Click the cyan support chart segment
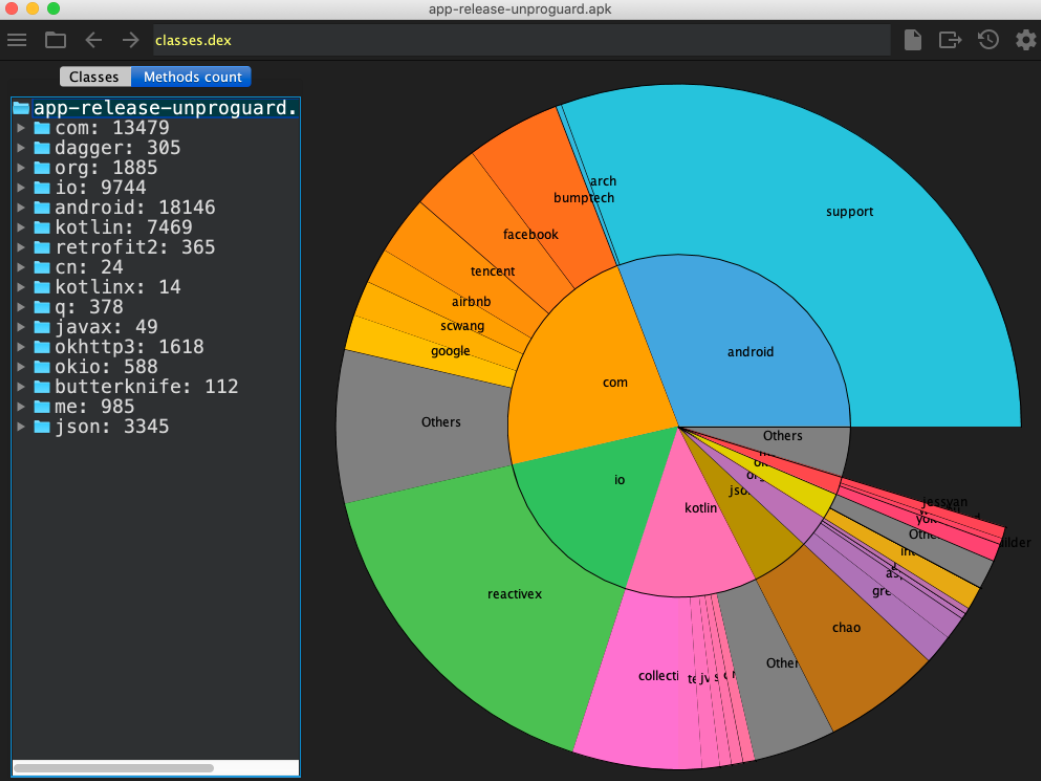Screen dimensions: 1041x781 click(850, 211)
